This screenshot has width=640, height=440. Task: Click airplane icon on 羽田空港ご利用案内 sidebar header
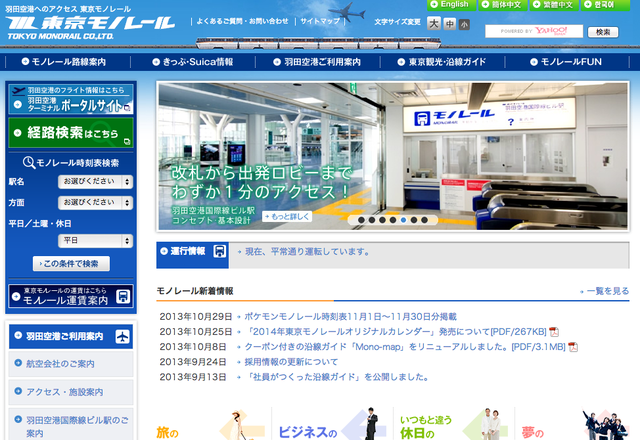(122, 336)
